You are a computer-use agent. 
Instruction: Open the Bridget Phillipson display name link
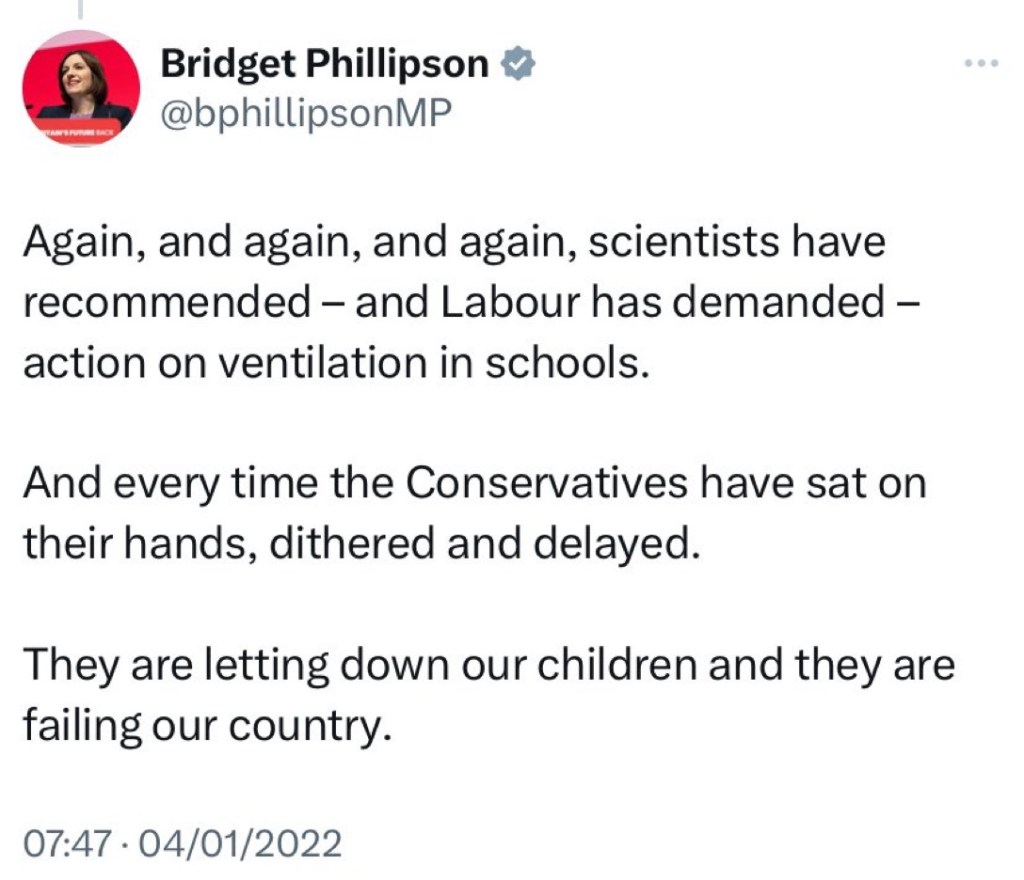point(325,65)
